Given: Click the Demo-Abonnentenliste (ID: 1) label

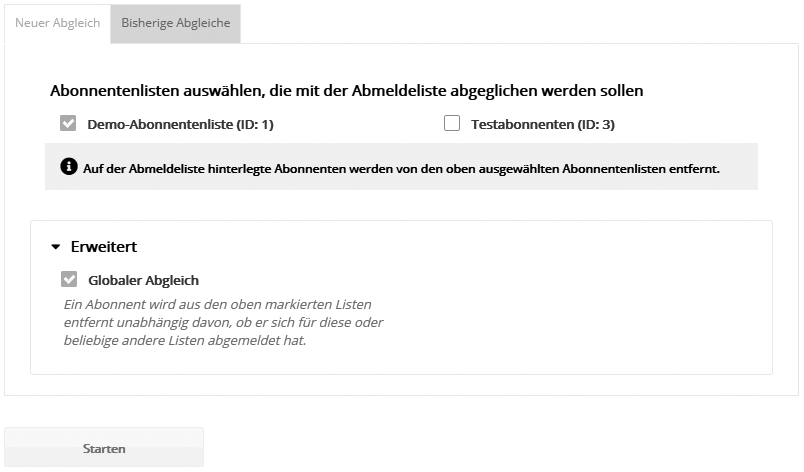Looking at the screenshot, I should (180, 126).
